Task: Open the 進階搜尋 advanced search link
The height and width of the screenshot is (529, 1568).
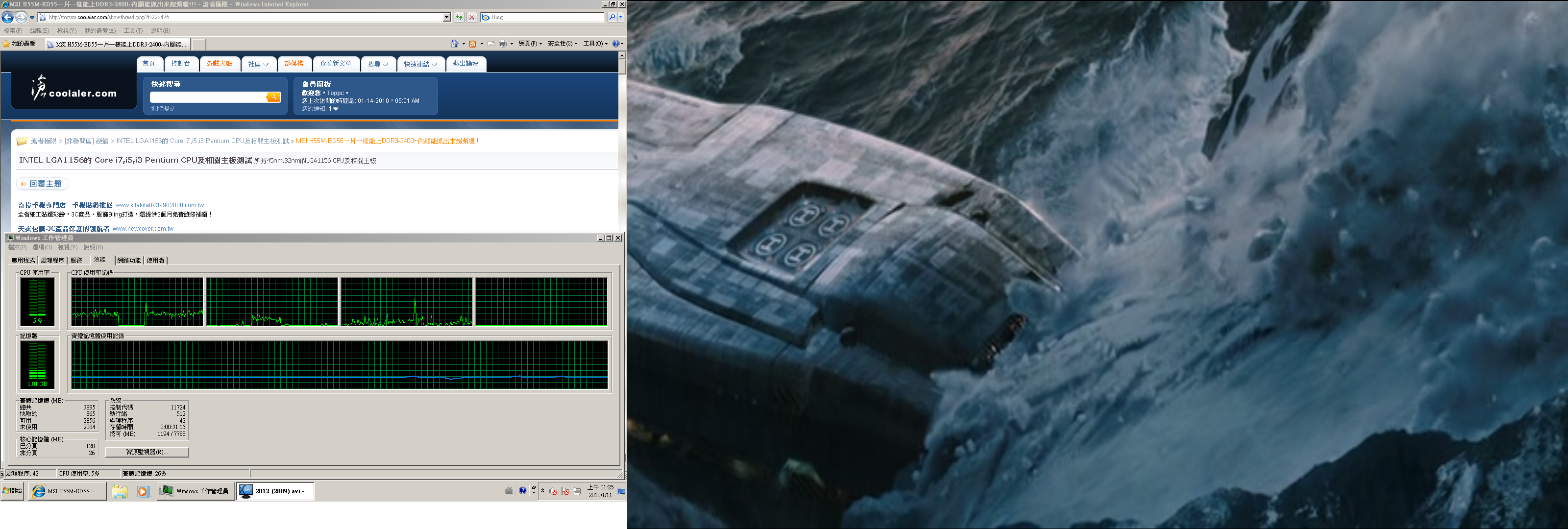Action: (x=163, y=109)
